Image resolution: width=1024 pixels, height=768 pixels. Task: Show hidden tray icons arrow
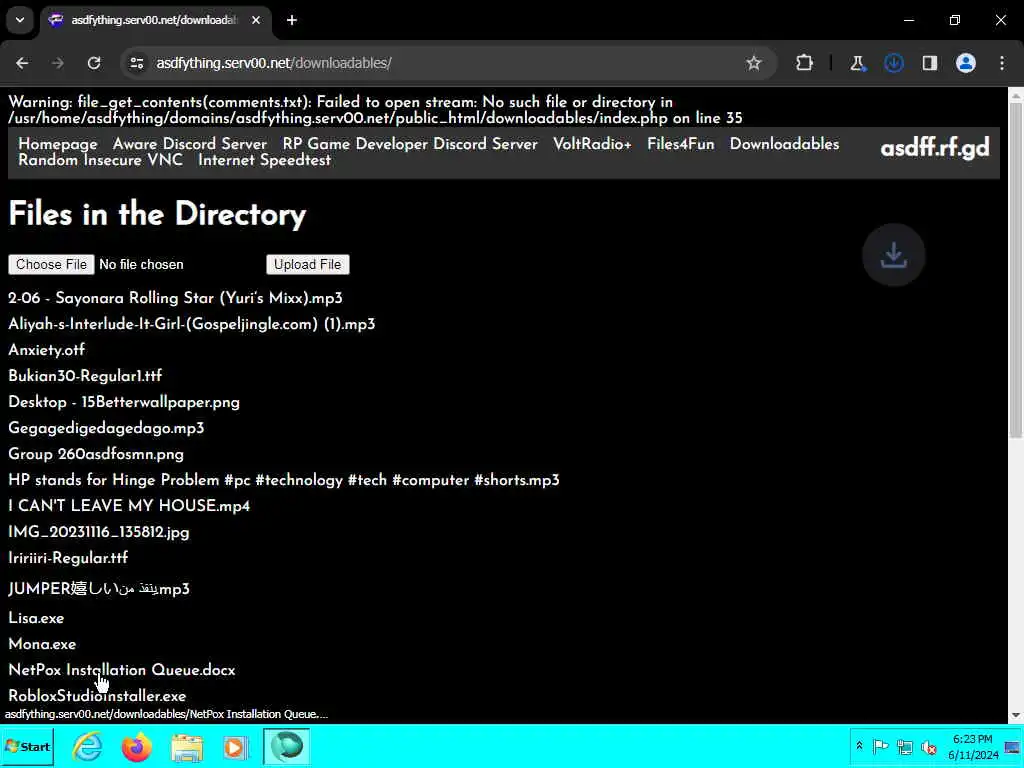point(859,746)
